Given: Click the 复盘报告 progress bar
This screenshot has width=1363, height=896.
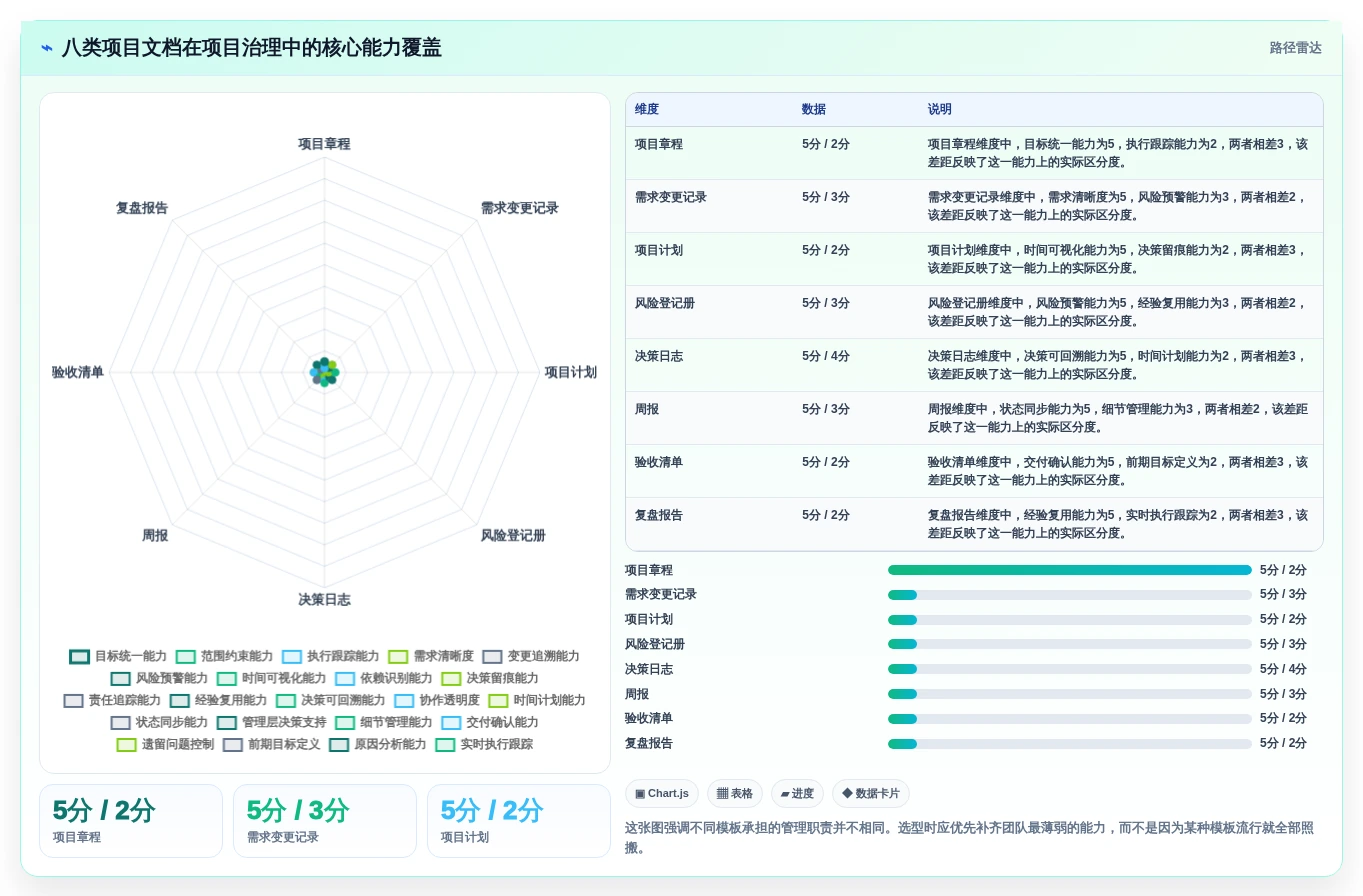Looking at the screenshot, I should tap(1069, 743).
